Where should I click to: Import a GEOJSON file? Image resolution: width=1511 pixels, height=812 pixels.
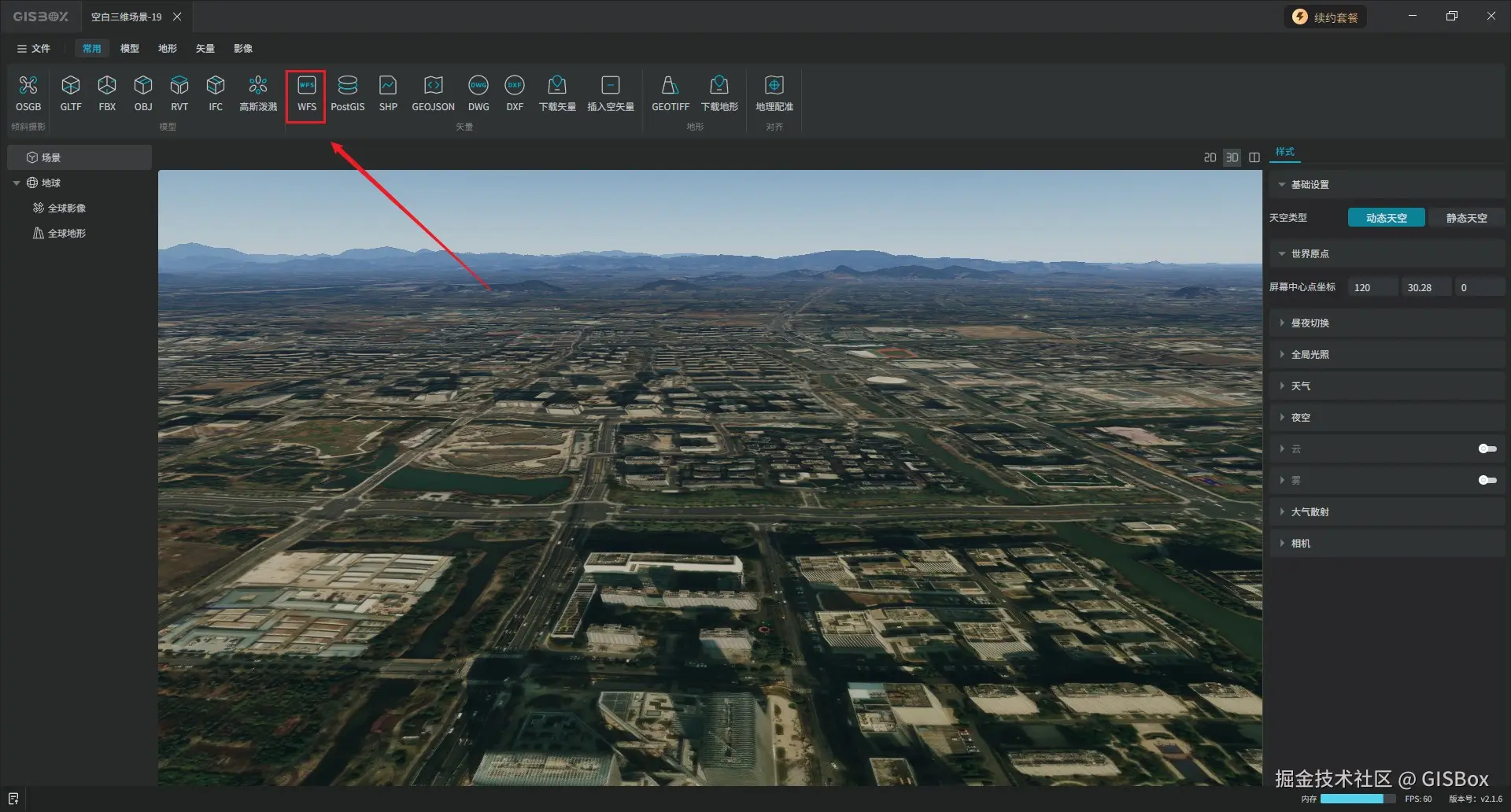[434, 94]
